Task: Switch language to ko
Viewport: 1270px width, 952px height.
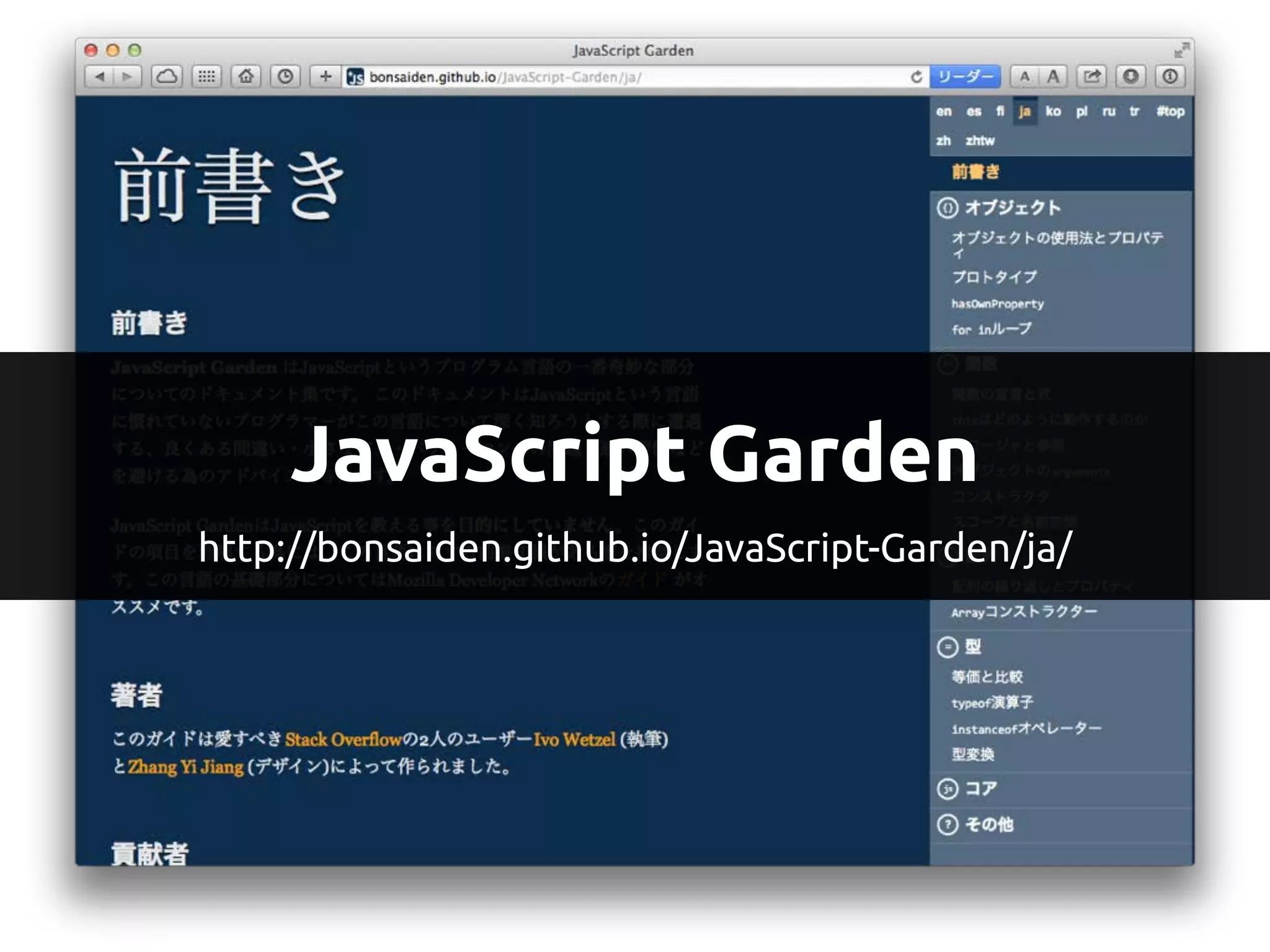Action: pos(1053,112)
